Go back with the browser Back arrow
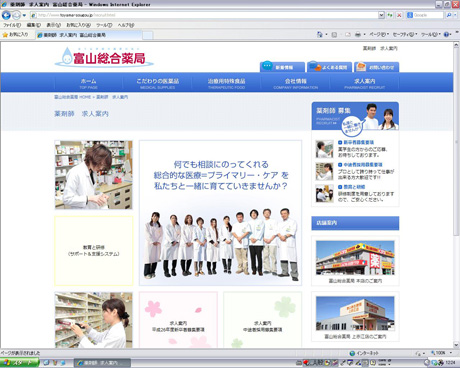Screen dimensions: 460x368 [6, 15]
